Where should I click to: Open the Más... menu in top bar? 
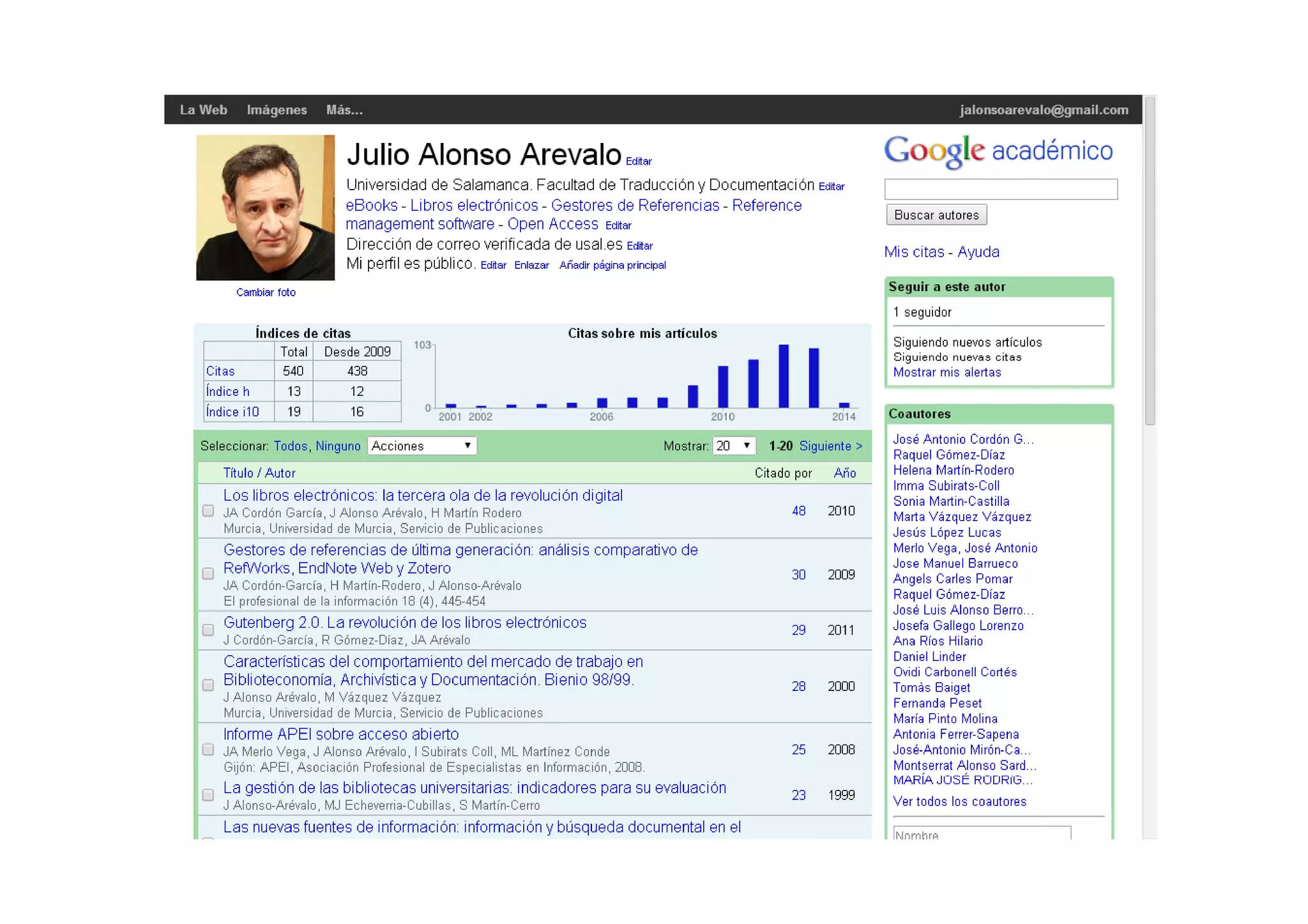(344, 110)
